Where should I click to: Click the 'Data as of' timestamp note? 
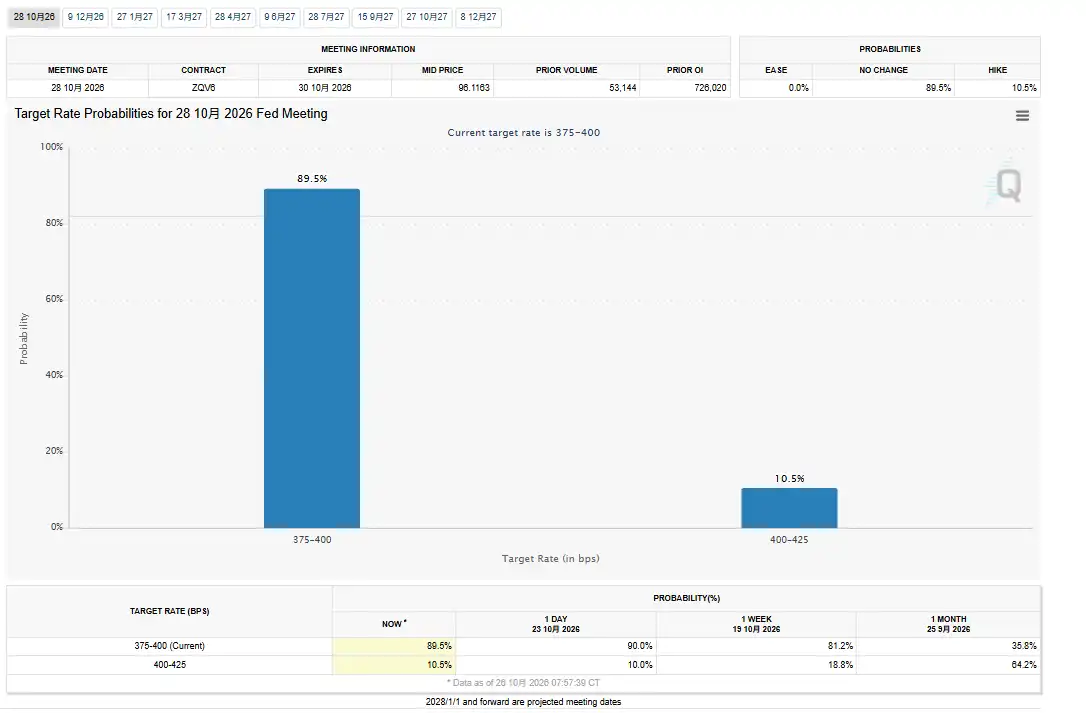coord(524,683)
